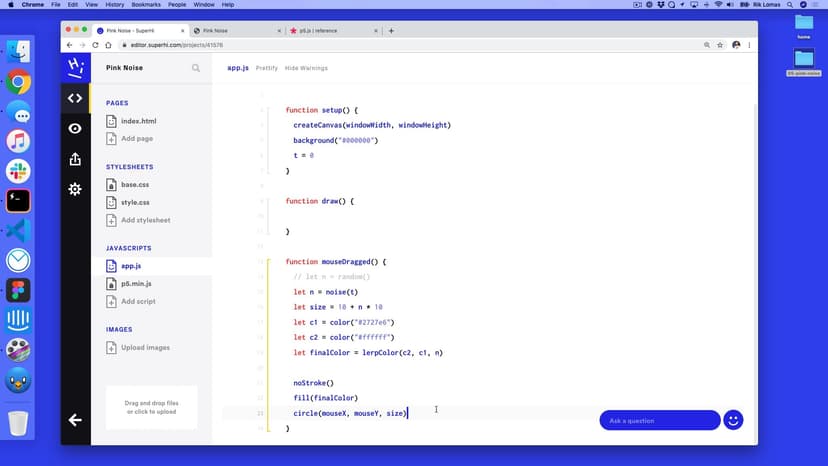The height and width of the screenshot is (466, 828).
Task: Select the p5.min.js script file
Action: (137, 284)
